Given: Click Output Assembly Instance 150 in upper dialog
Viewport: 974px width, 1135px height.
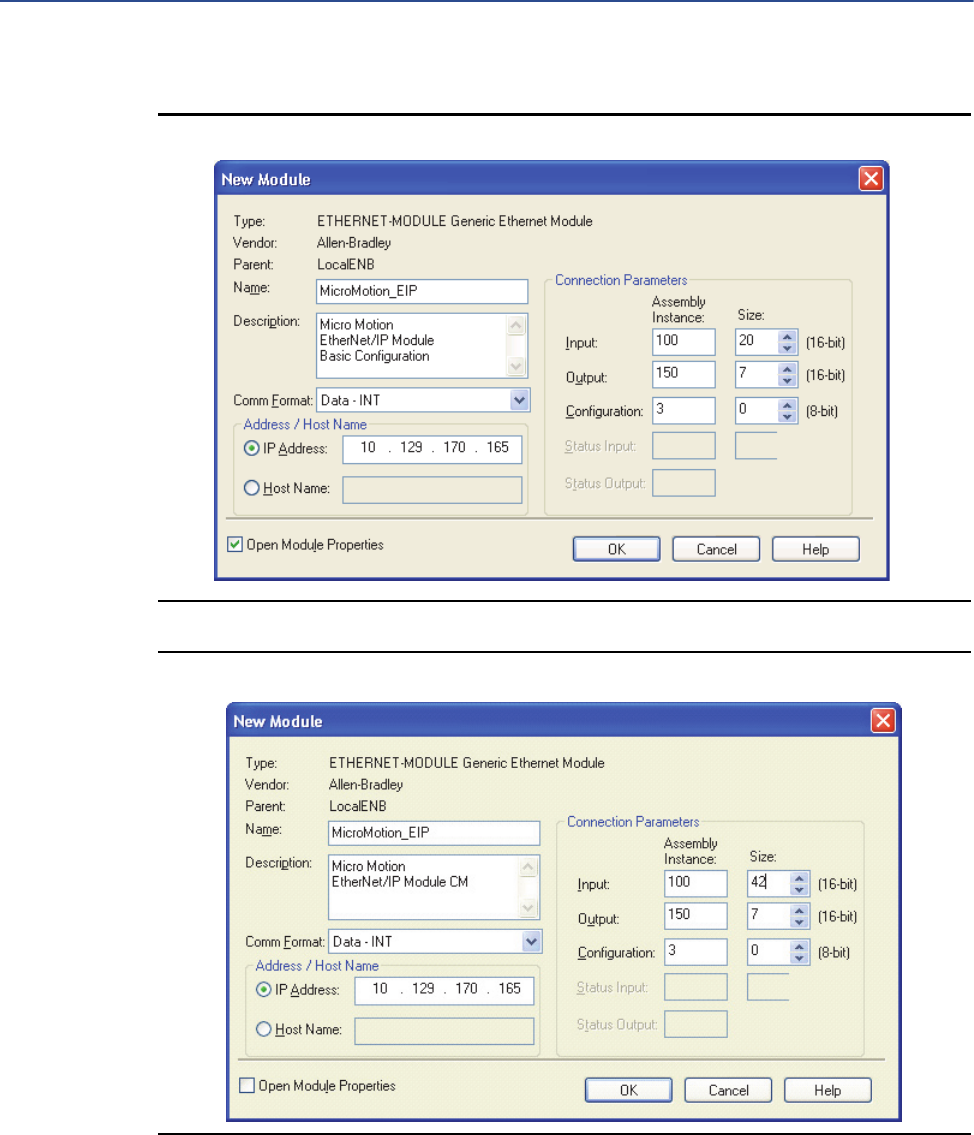Looking at the screenshot, I should pos(684,374).
